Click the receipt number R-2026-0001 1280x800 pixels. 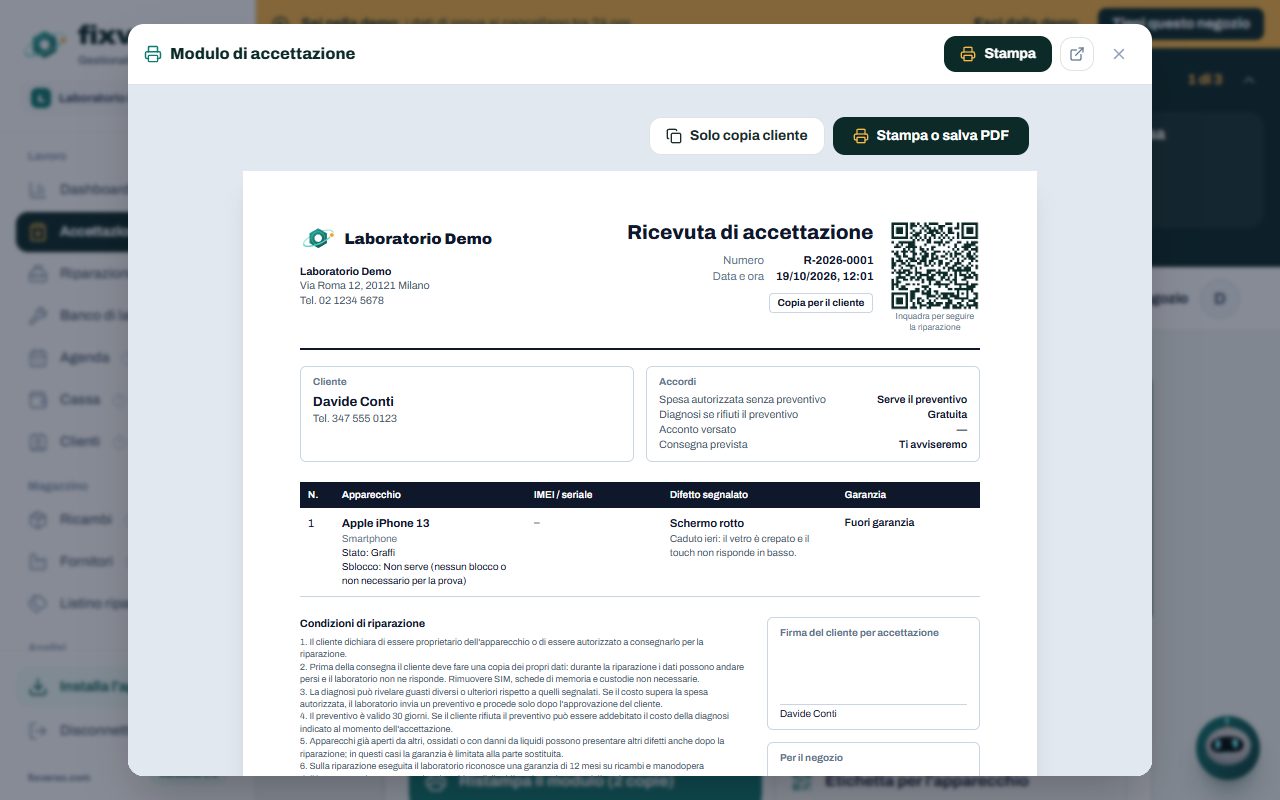coord(838,260)
